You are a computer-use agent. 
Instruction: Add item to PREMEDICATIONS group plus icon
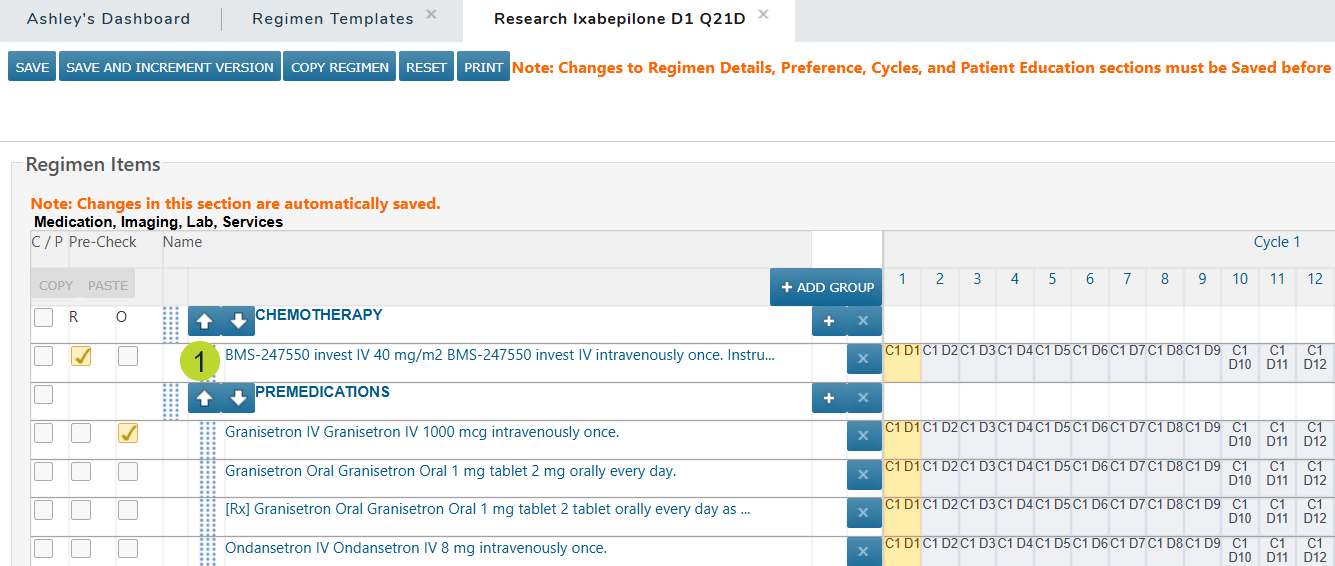[828, 398]
